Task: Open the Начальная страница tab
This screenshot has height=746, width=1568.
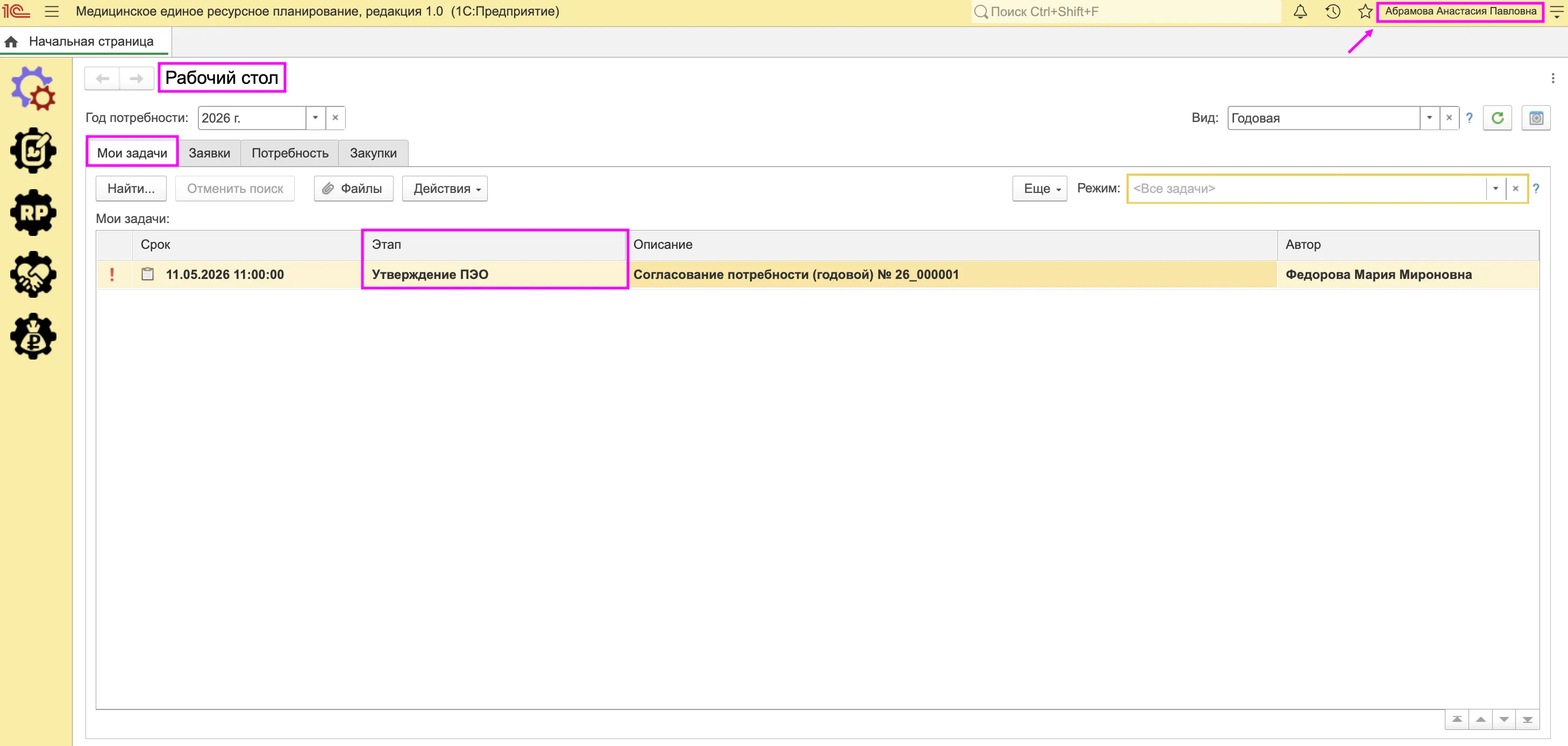Action: click(x=86, y=41)
